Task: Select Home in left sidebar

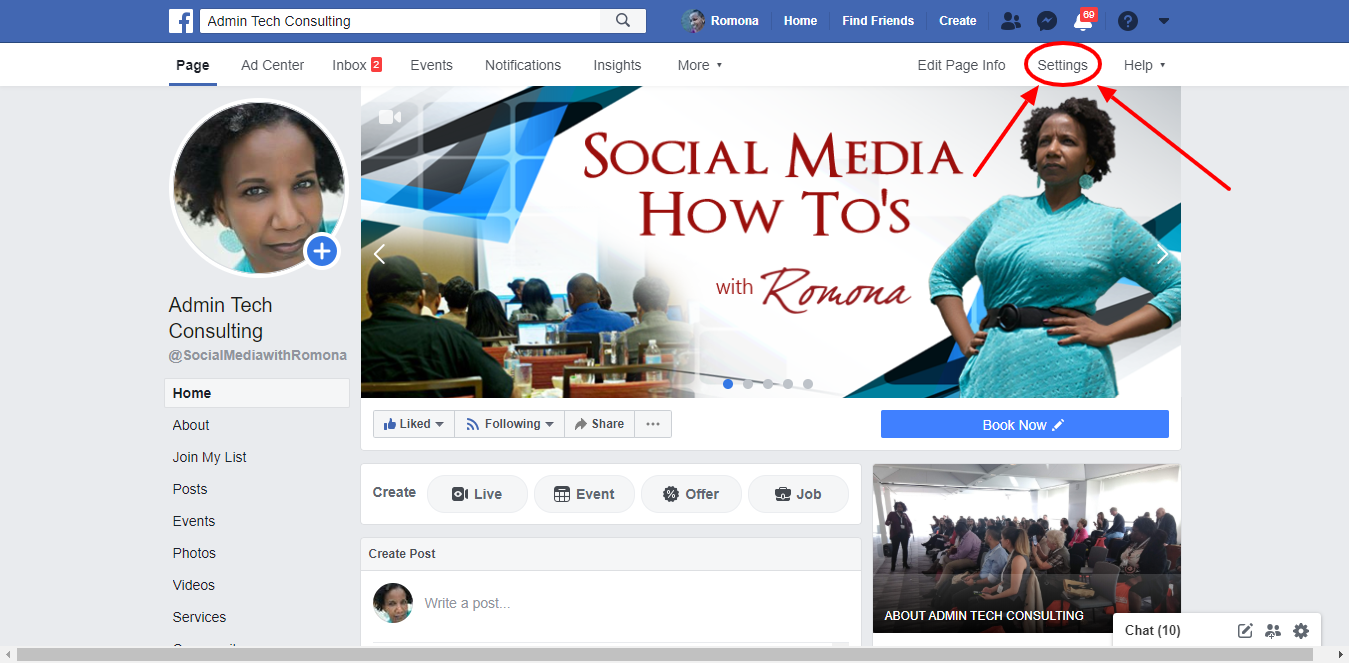Action: (257, 393)
